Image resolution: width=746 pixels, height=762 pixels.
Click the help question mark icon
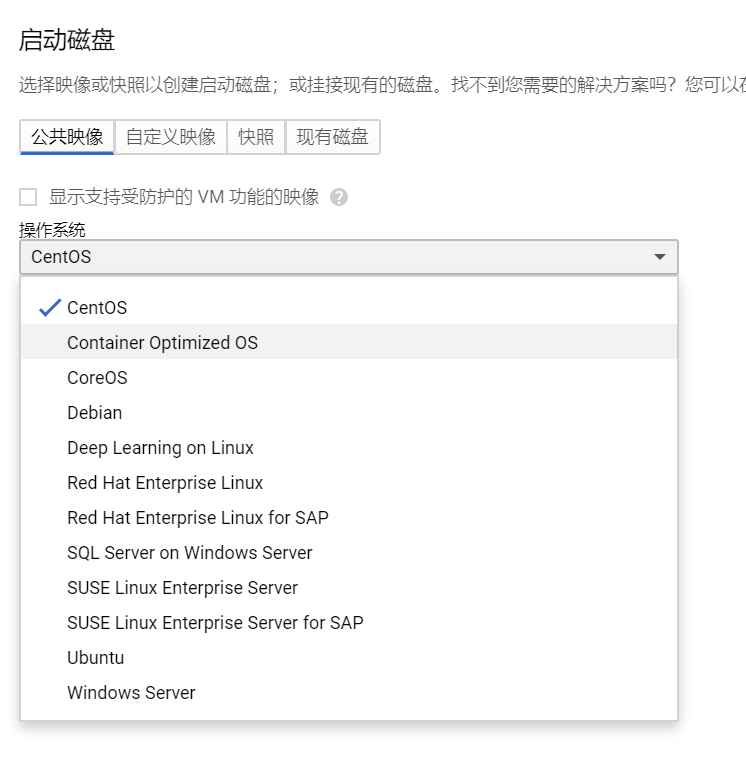tap(339, 197)
